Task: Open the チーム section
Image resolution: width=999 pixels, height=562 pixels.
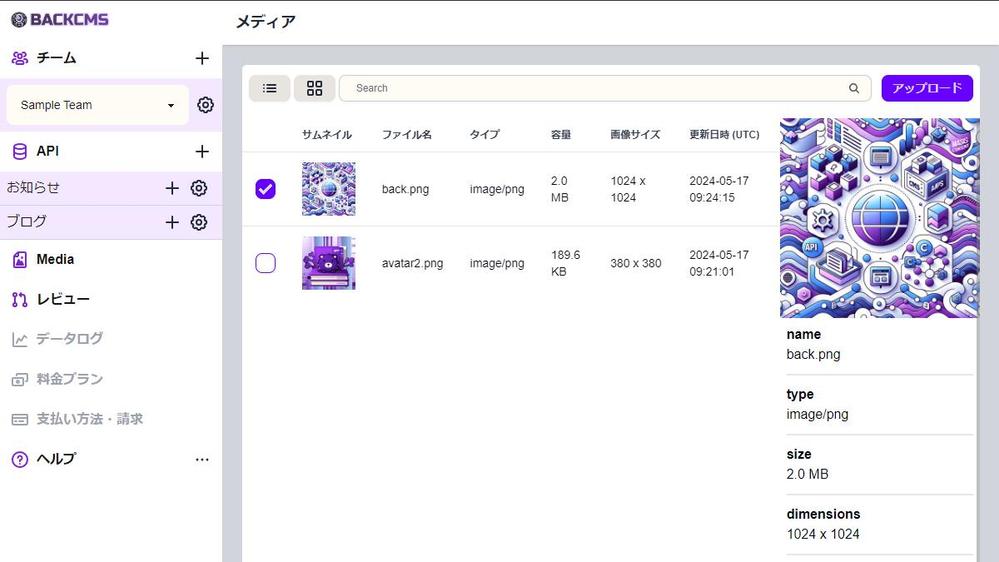Action: [56, 58]
